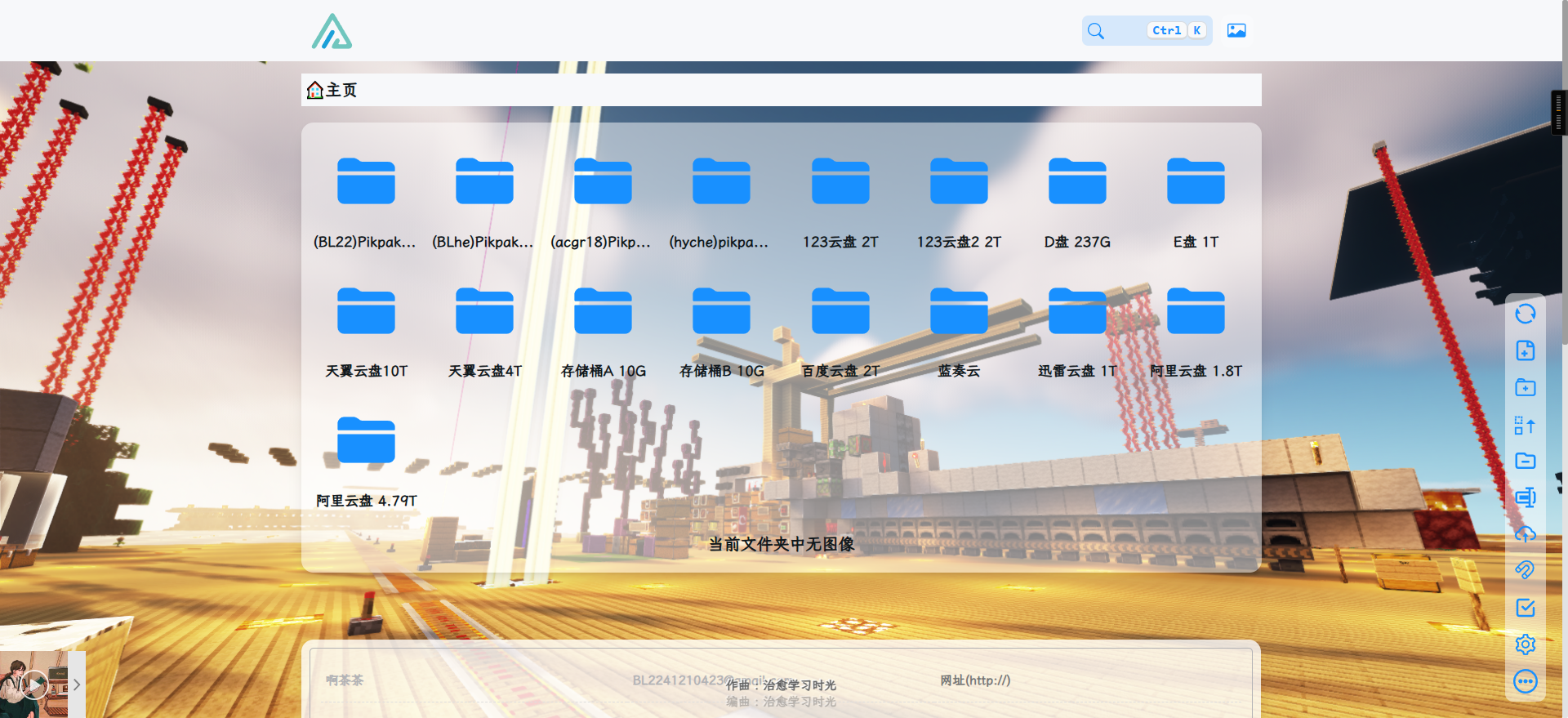This screenshot has height=718, width=1568.
Task: Open the search box with Ctrl K hint
Action: 1146,31
